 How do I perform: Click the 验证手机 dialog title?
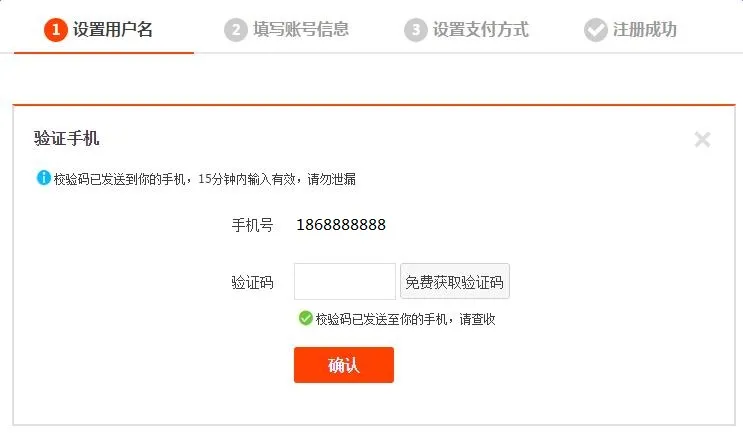pos(66,138)
